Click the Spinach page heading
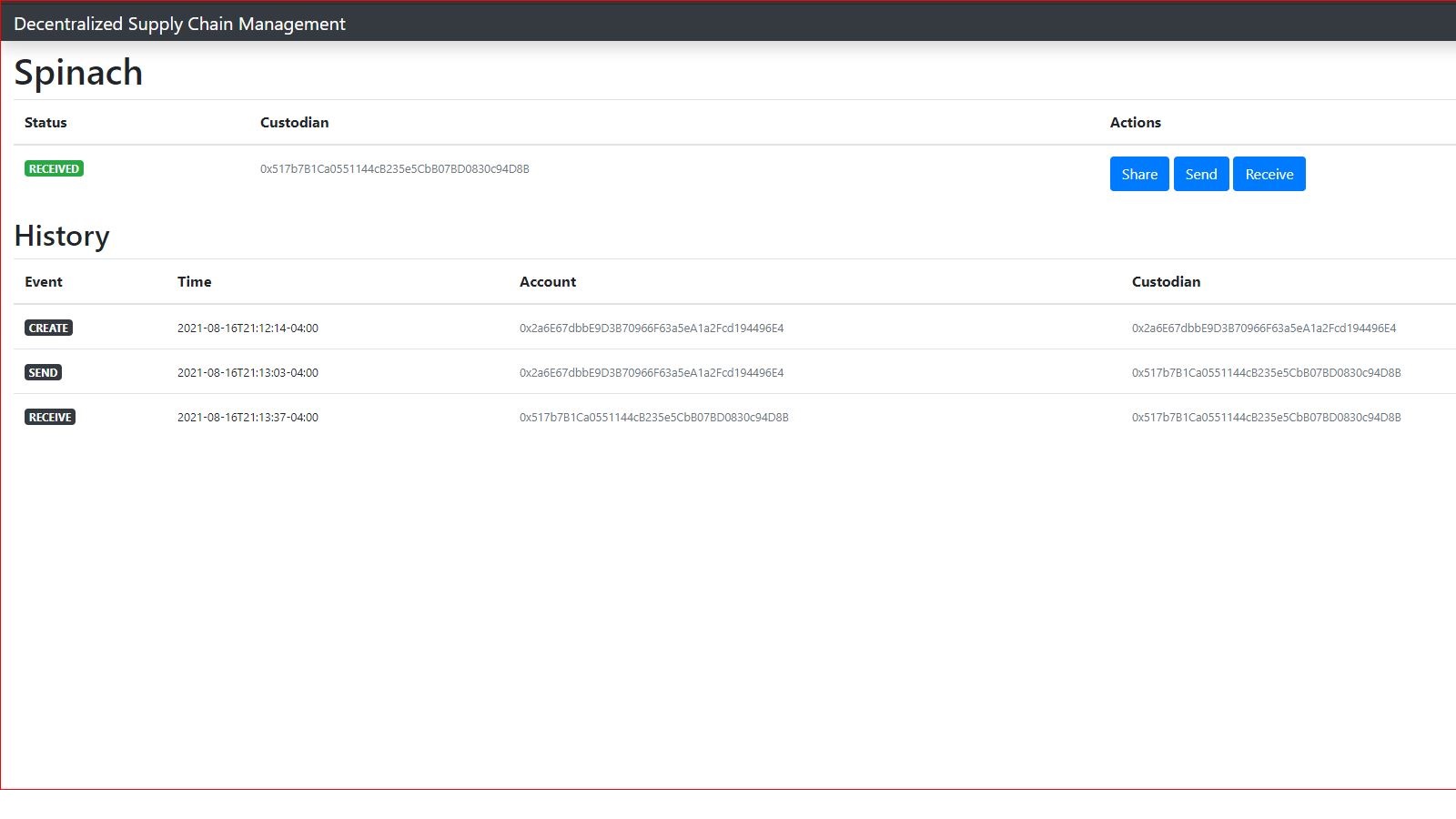Screen dimensions: 1456x819 [78, 73]
